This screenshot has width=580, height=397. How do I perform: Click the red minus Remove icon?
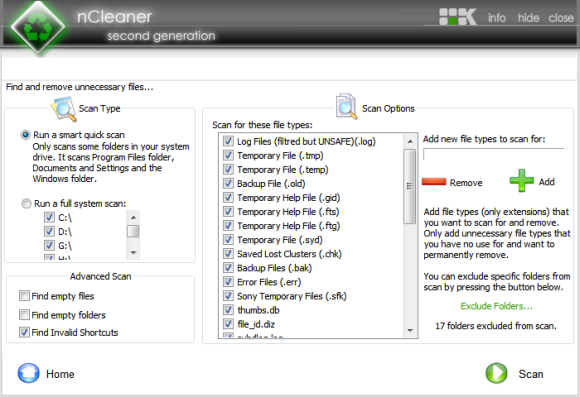coord(434,182)
